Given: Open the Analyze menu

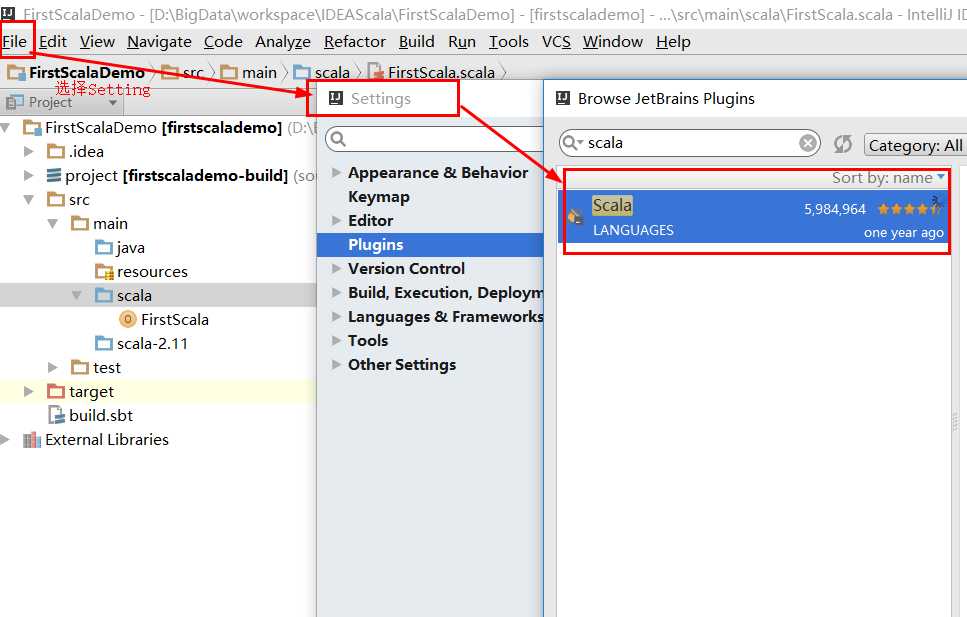Looking at the screenshot, I should click(283, 42).
